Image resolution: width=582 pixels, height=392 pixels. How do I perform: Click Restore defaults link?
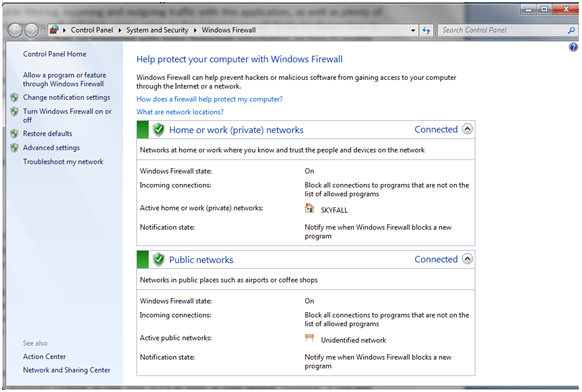pyautogui.click(x=48, y=134)
